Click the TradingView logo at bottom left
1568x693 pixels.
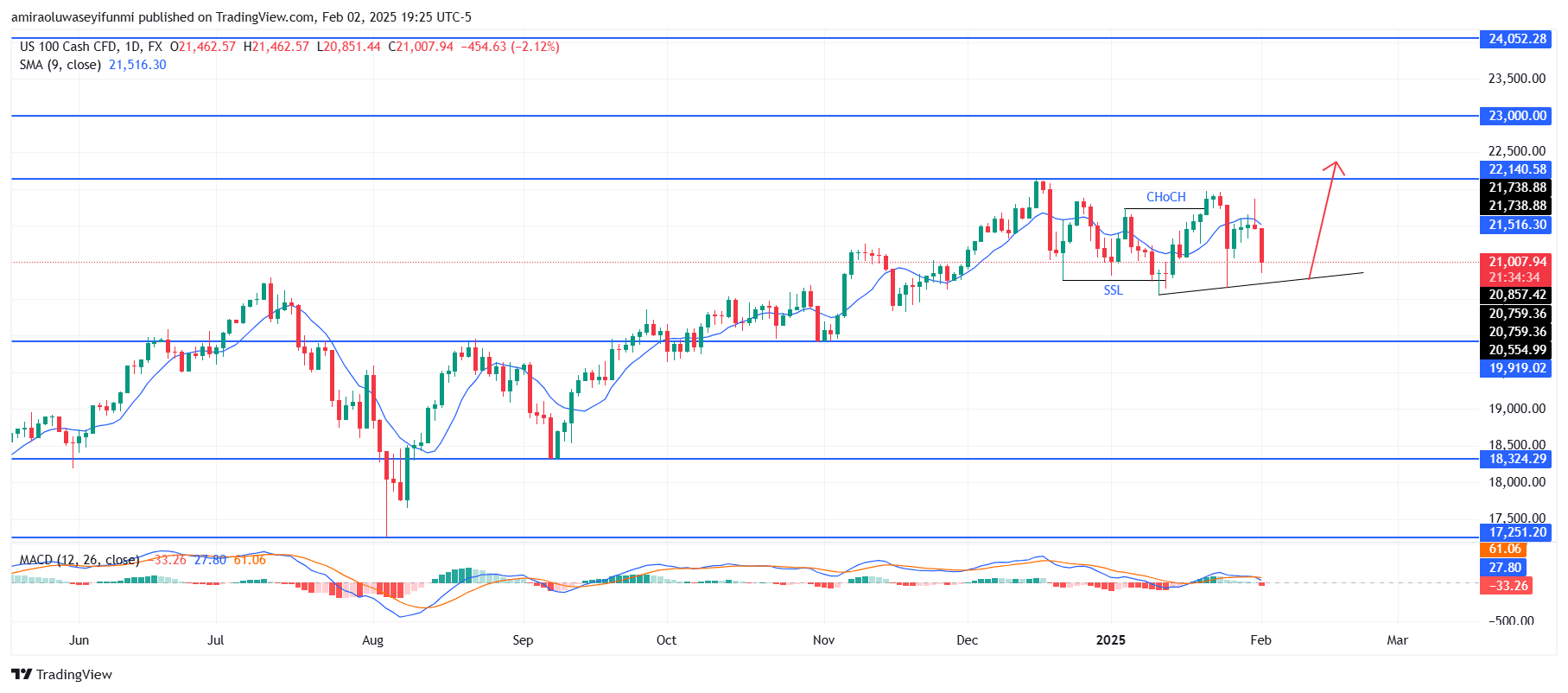pos(61,675)
